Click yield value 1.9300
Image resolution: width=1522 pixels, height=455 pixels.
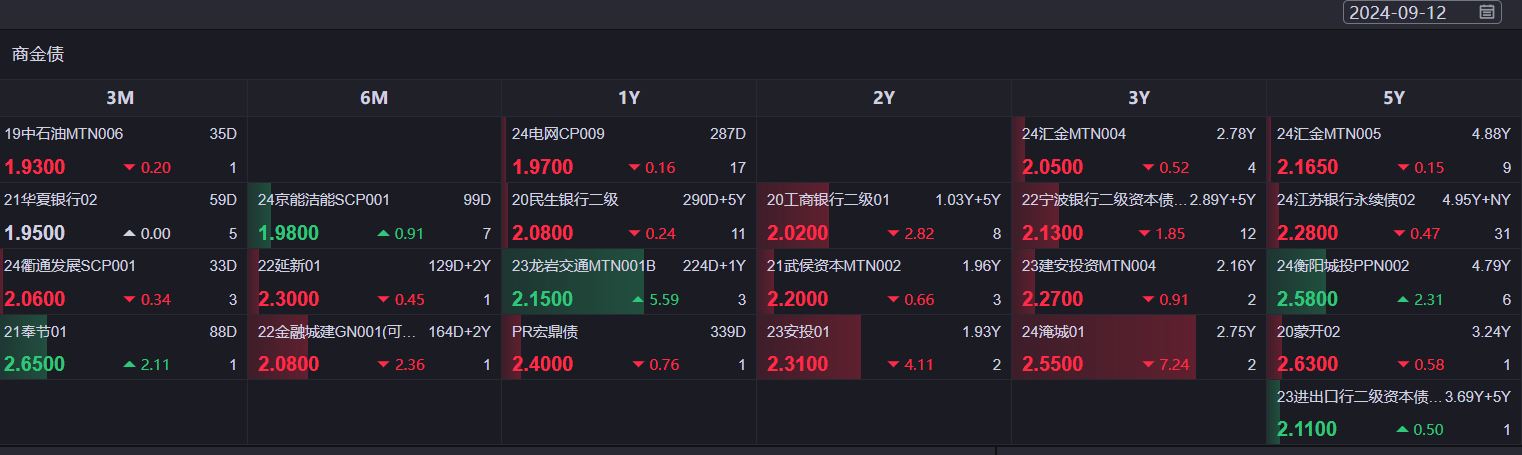[35, 167]
